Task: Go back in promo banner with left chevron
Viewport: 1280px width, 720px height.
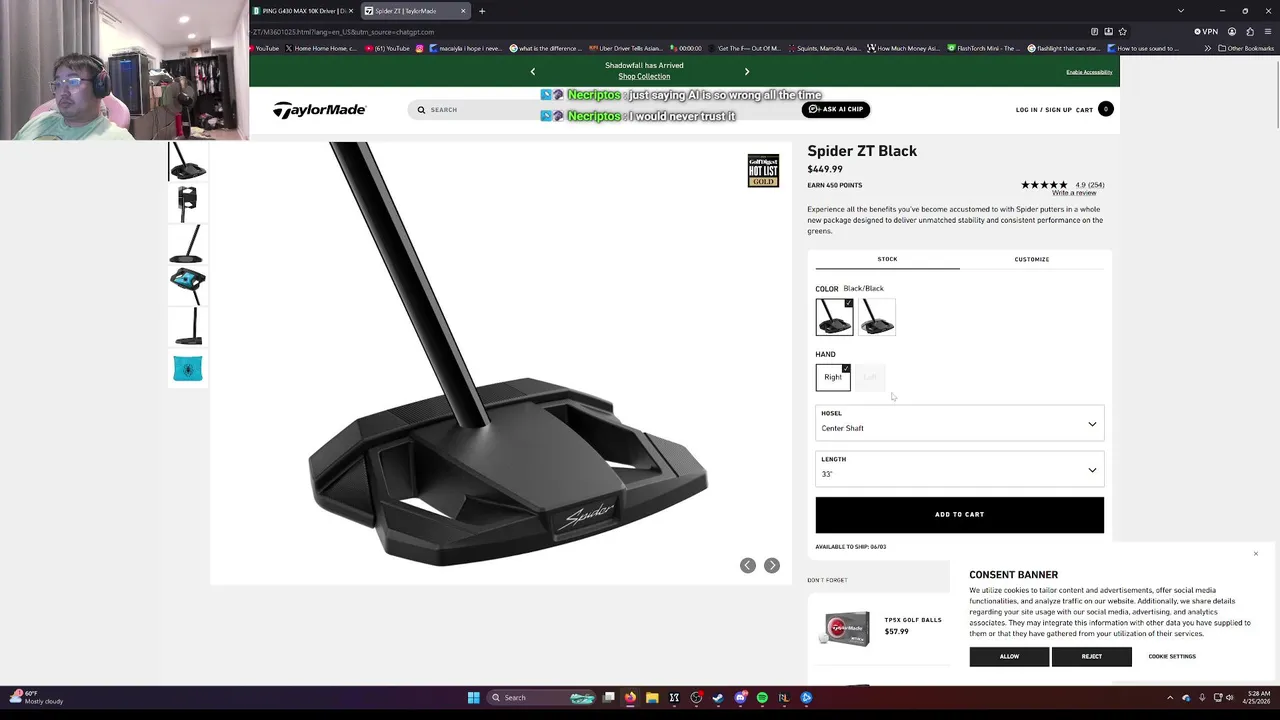Action: 533,71
